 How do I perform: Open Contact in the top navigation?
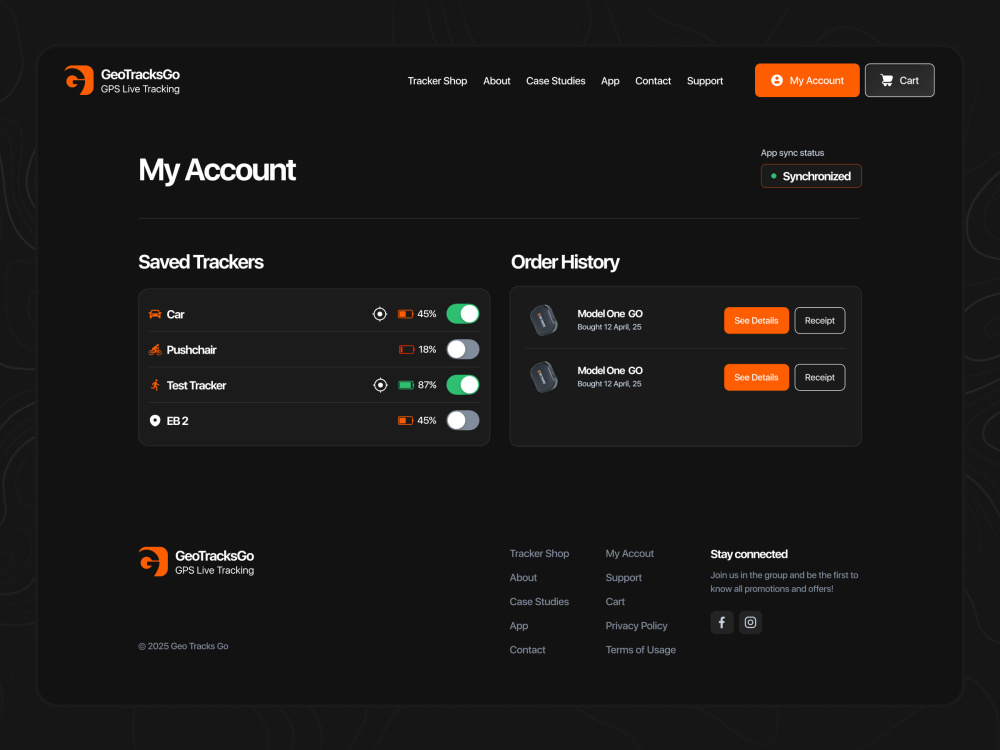[x=653, y=81]
